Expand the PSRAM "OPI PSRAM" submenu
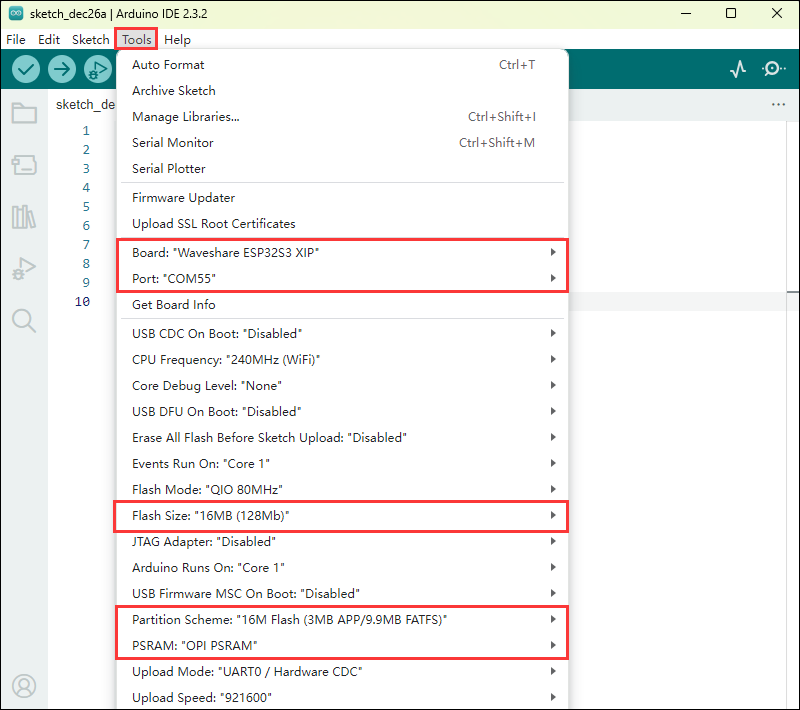800x710 pixels. [341, 646]
